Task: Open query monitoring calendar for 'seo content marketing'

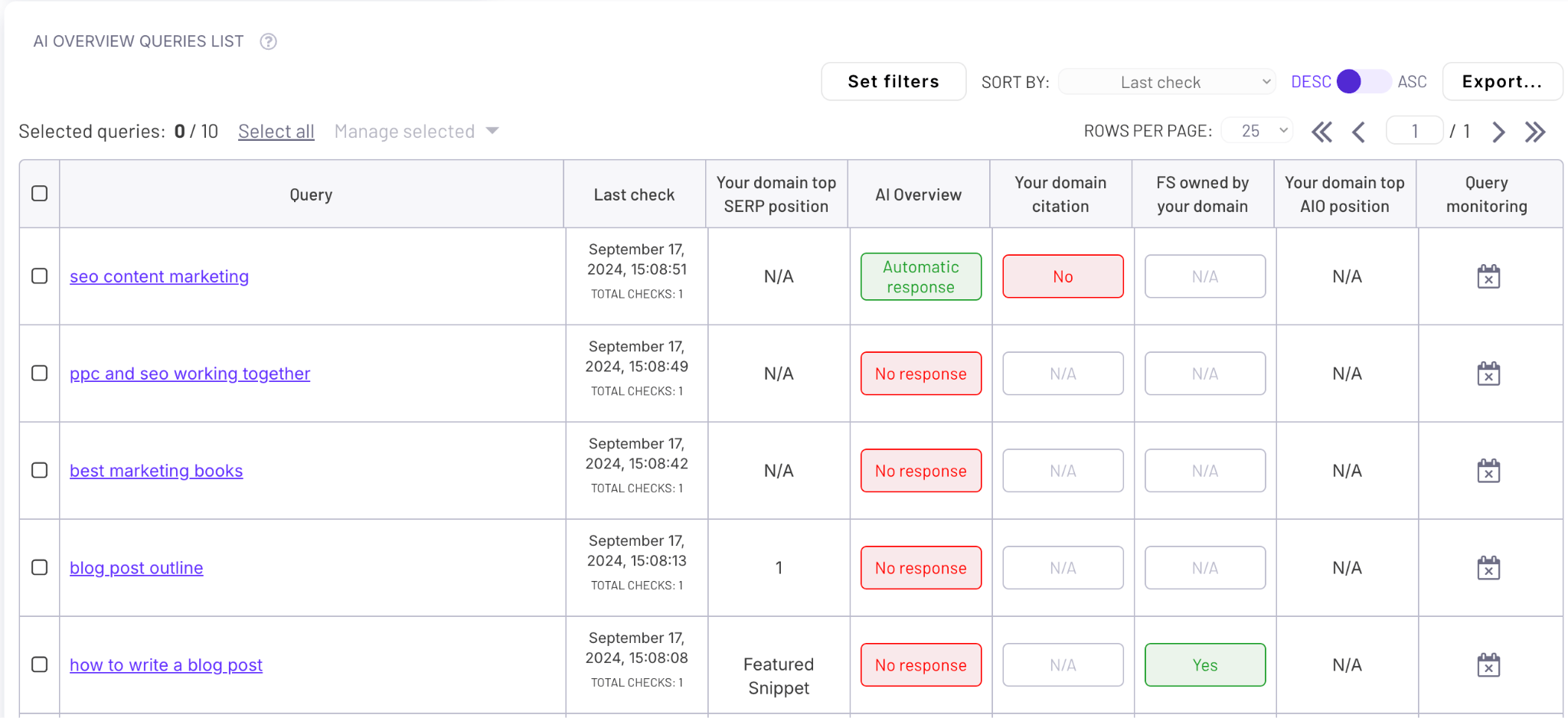Action: 1488,276
